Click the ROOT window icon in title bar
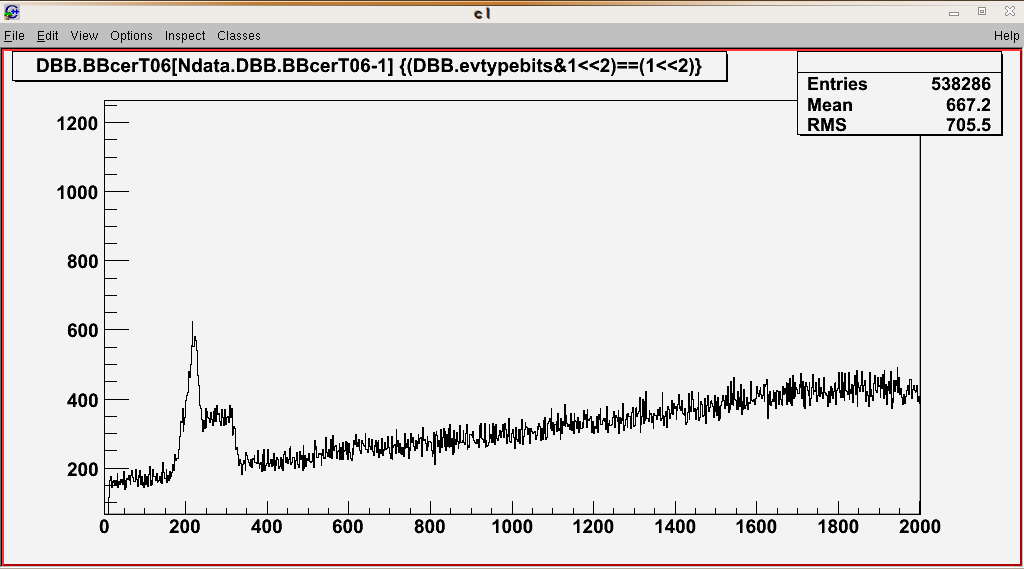 coord(12,12)
